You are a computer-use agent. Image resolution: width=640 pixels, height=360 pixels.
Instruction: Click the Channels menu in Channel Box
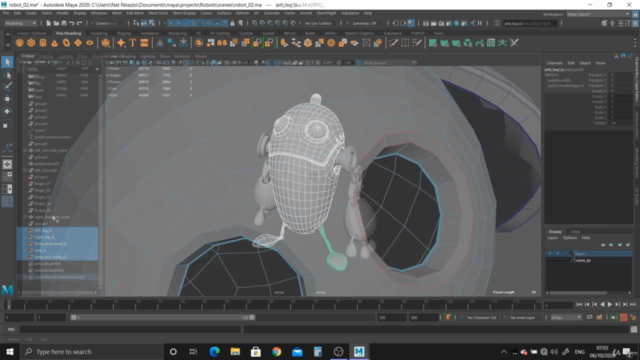point(554,63)
